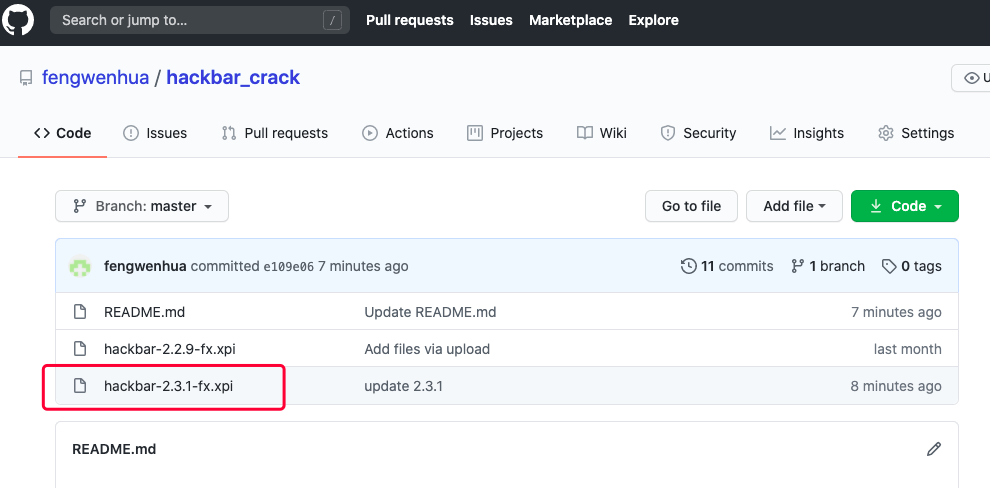Image resolution: width=990 pixels, height=488 pixels.
Task: Expand the green Code download dropdown
Action: 905,206
